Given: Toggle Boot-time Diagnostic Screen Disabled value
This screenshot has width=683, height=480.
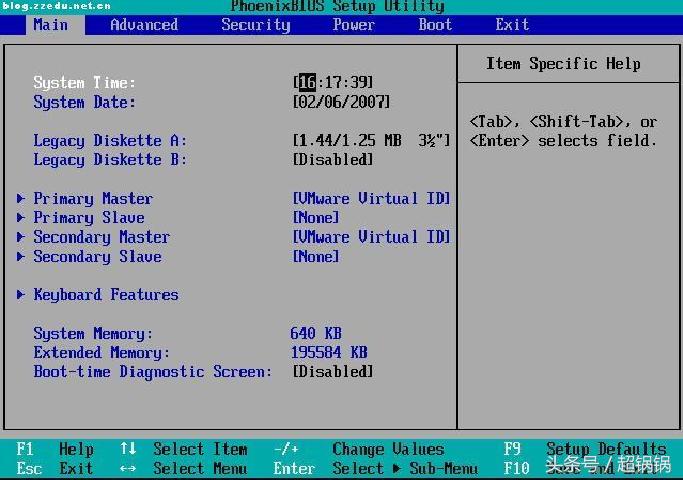Looking at the screenshot, I should coord(333,372).
